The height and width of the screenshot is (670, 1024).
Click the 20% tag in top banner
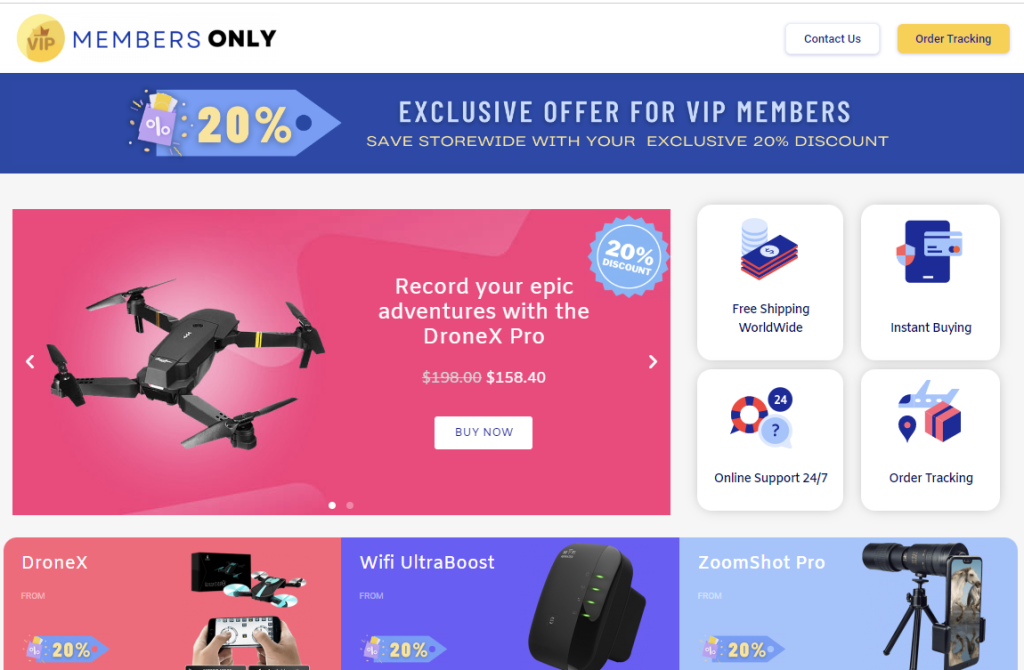pyautogui.click(x=234, y=123)
